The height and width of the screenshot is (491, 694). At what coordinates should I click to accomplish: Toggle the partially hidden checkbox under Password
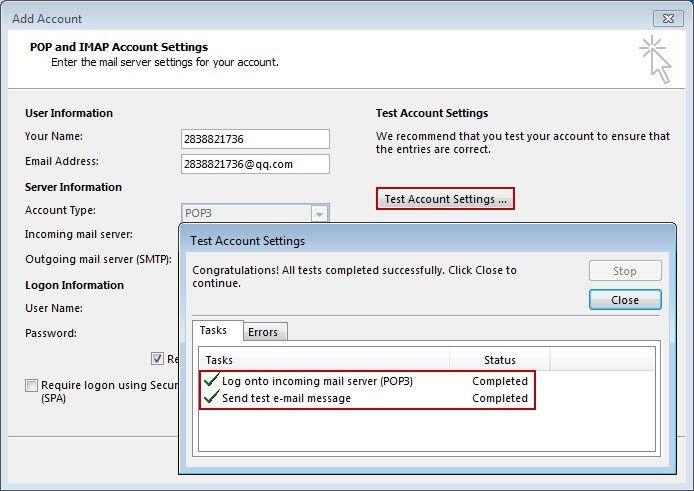coord(157,358)
